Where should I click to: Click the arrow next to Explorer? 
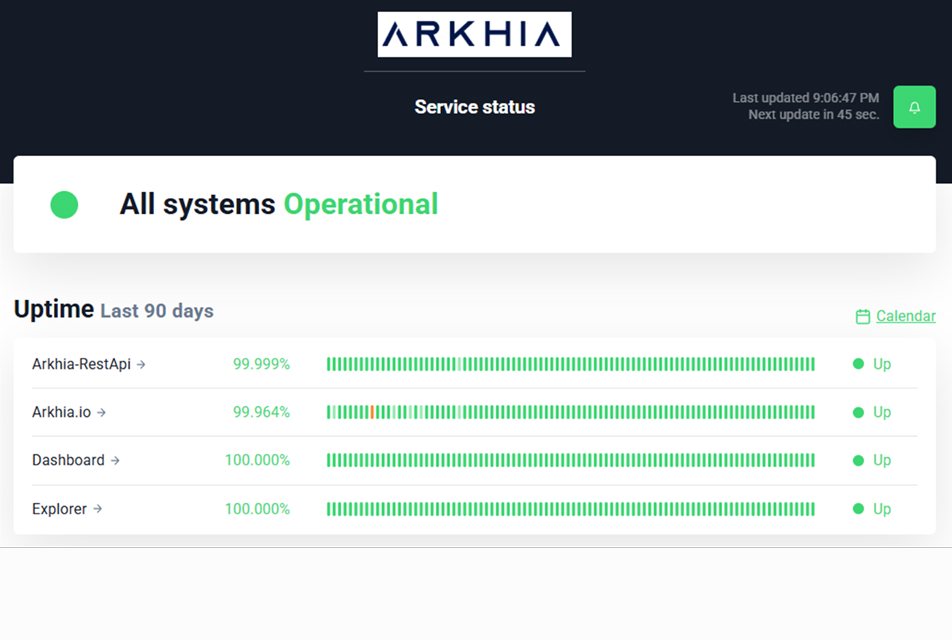[x=97, y=509]
